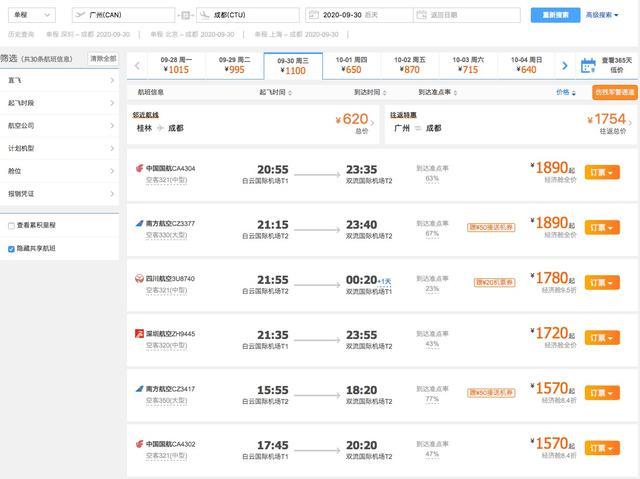This screenshot has height=479, width=640.
Task: Click the clear all filters button
Action: coord(103,58)
